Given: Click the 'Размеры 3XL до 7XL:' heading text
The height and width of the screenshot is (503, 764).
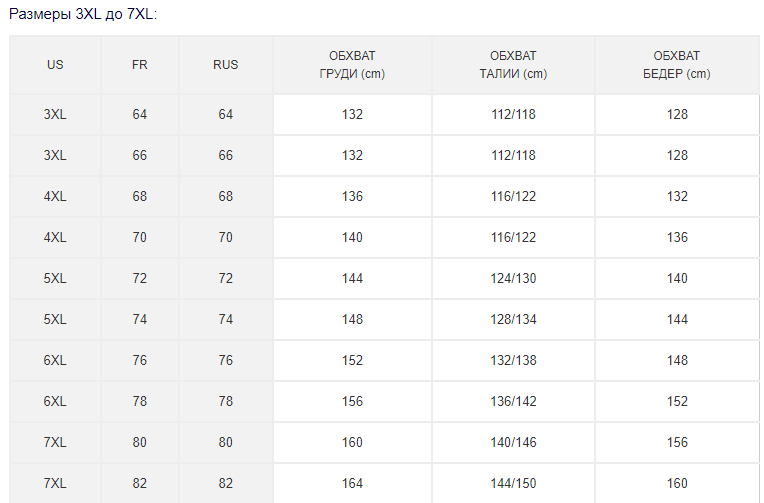Looking at the screenshot, I should [x=83, y=15].
